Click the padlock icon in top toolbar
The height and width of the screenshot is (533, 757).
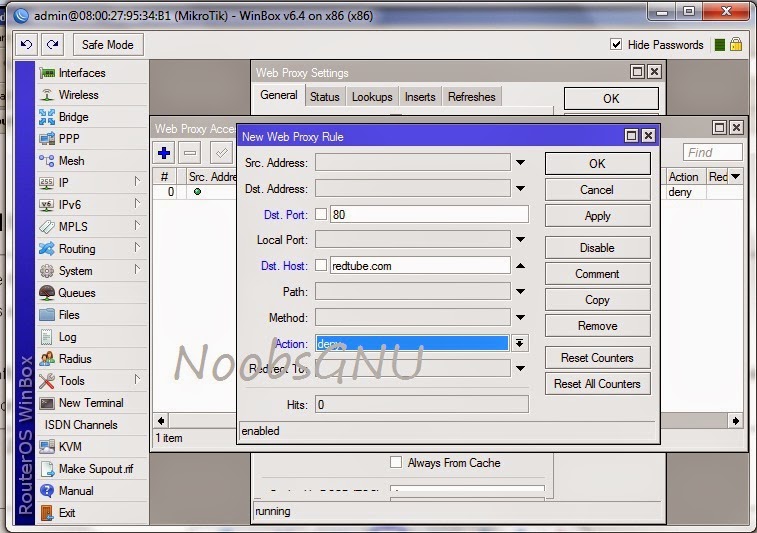(736, 45)
